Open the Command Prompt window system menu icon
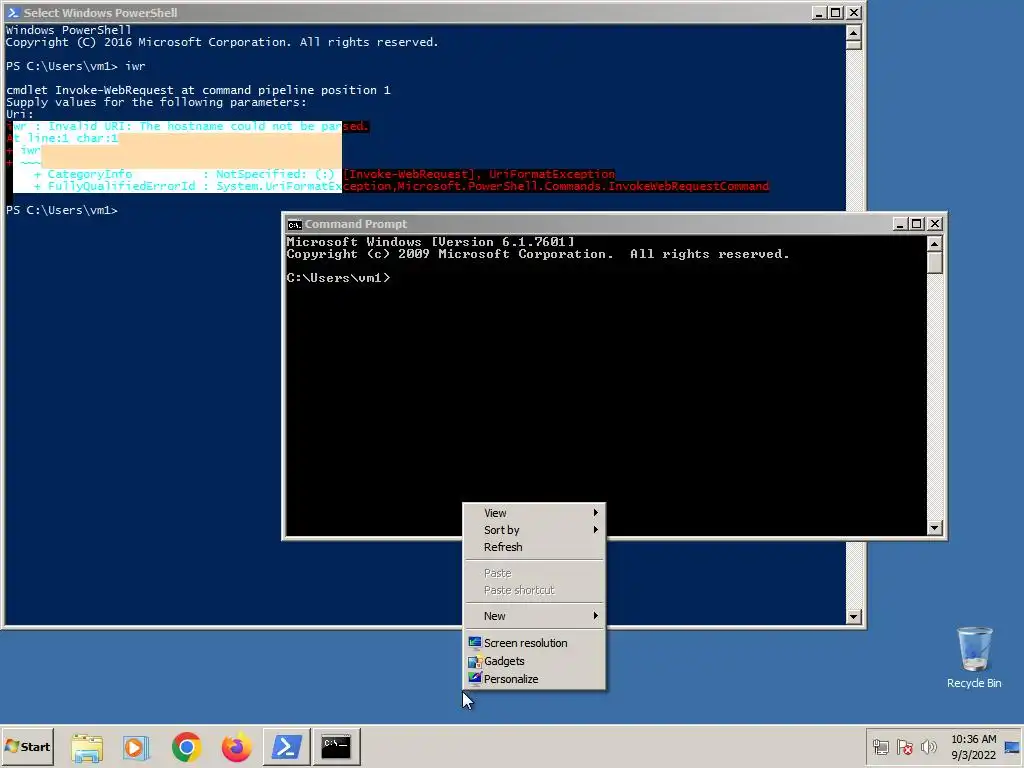 click(295, 224)
